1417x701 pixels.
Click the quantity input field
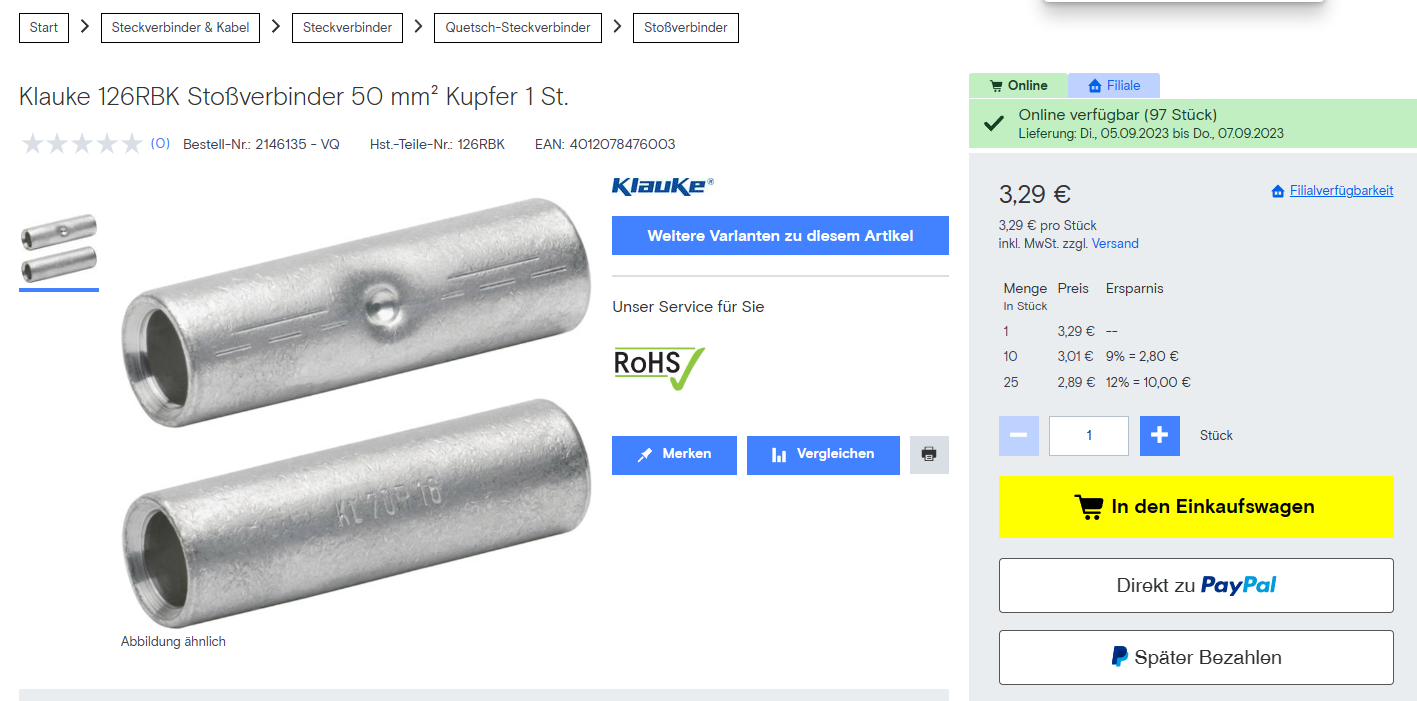coord(1089,436)
